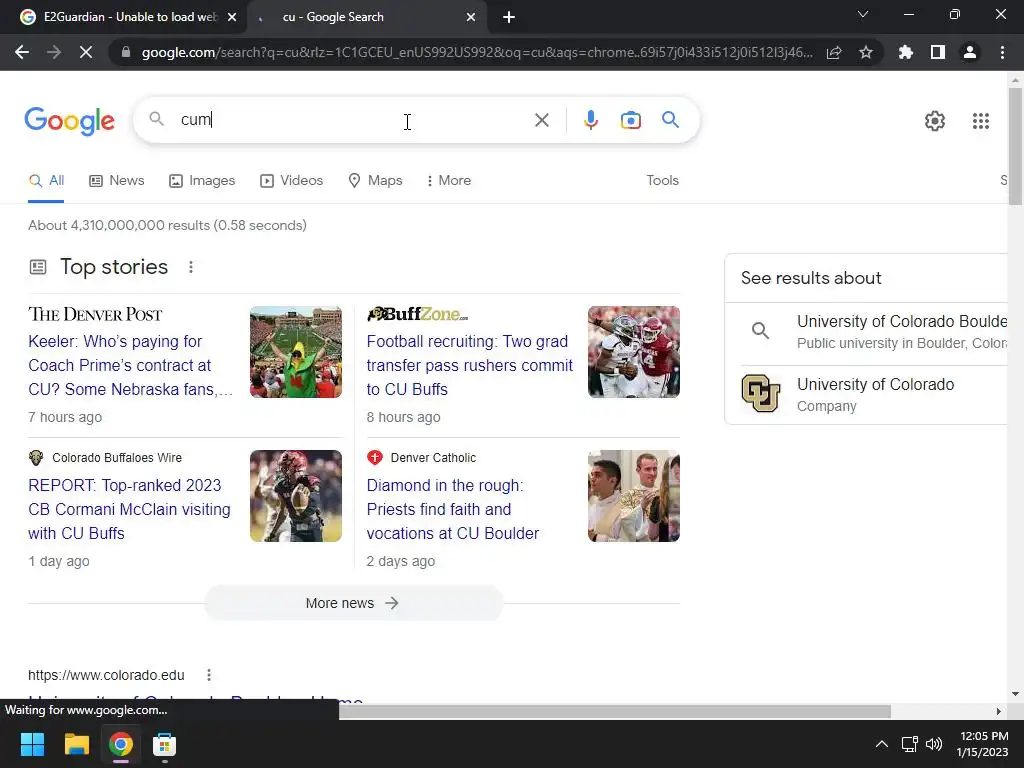Click the site lock icon
Image resolution: width=1024 pixels, height=768 pixels.
(126, 52)
